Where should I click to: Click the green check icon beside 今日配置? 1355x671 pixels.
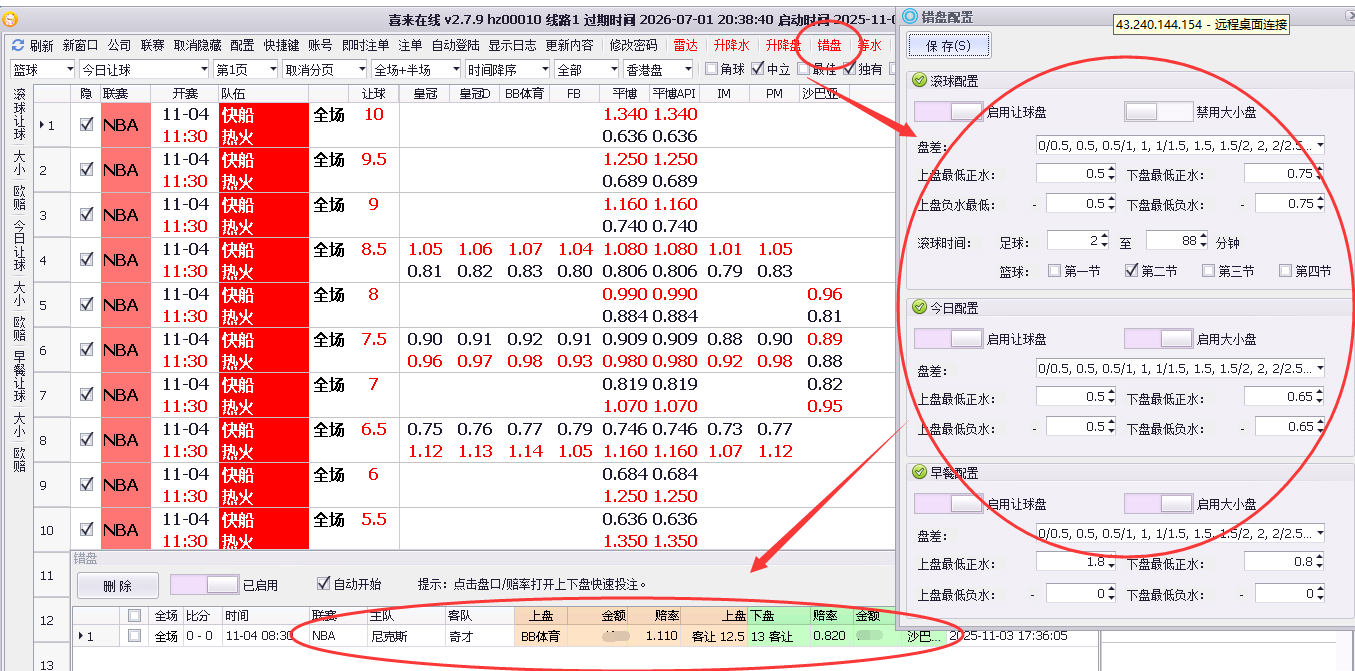[919, 308]
